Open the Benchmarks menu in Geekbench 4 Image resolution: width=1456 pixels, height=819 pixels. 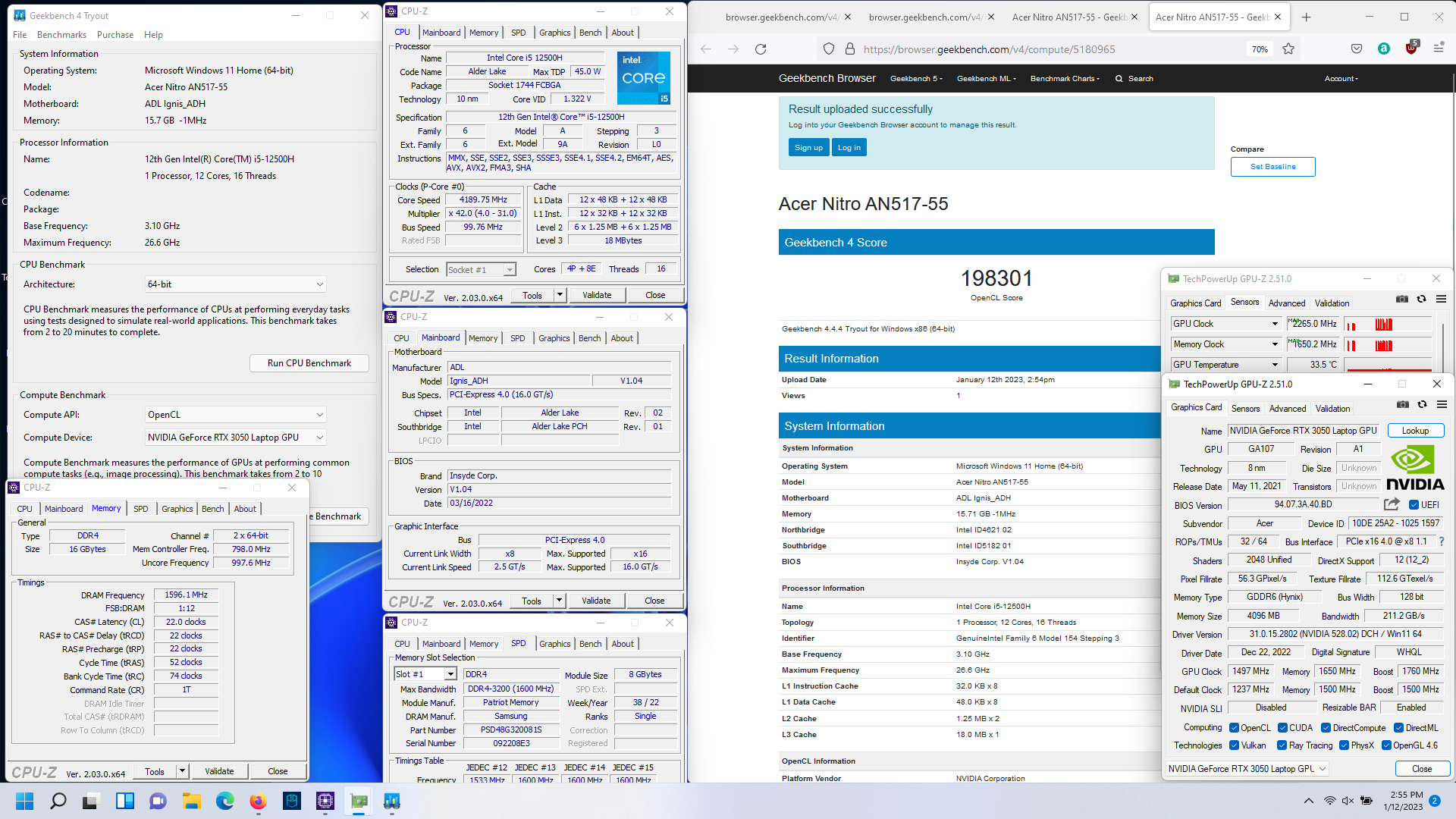pos(61,35)
